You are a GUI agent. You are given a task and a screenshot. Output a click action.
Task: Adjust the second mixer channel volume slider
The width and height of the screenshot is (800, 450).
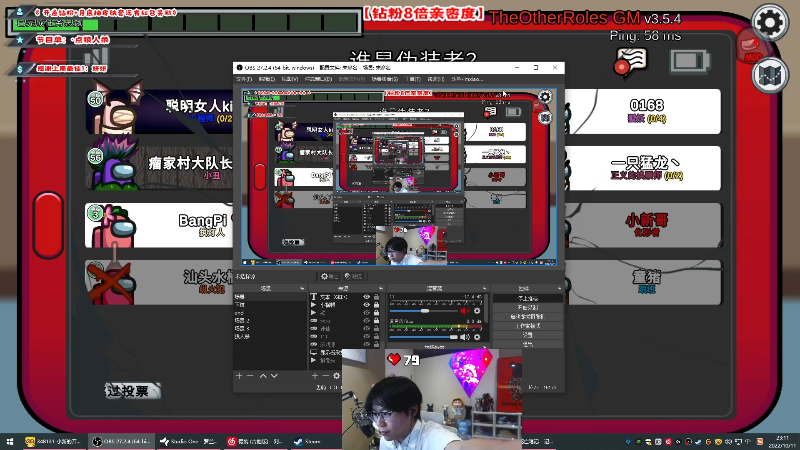tap(423, 337)
